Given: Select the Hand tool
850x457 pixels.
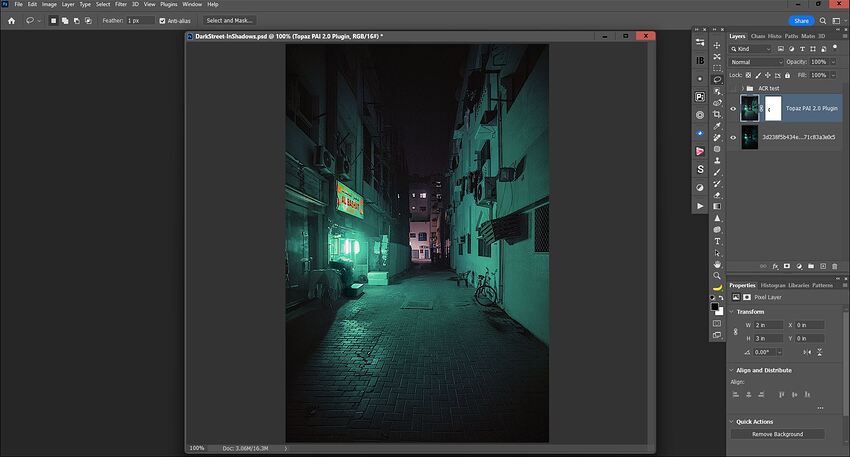Looking at the screenshot, I should [717, 264].
